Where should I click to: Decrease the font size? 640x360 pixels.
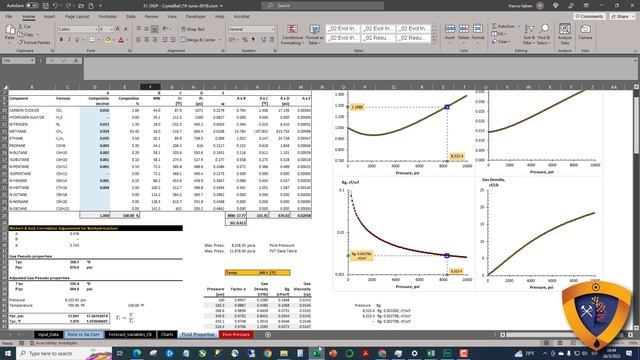126,29
